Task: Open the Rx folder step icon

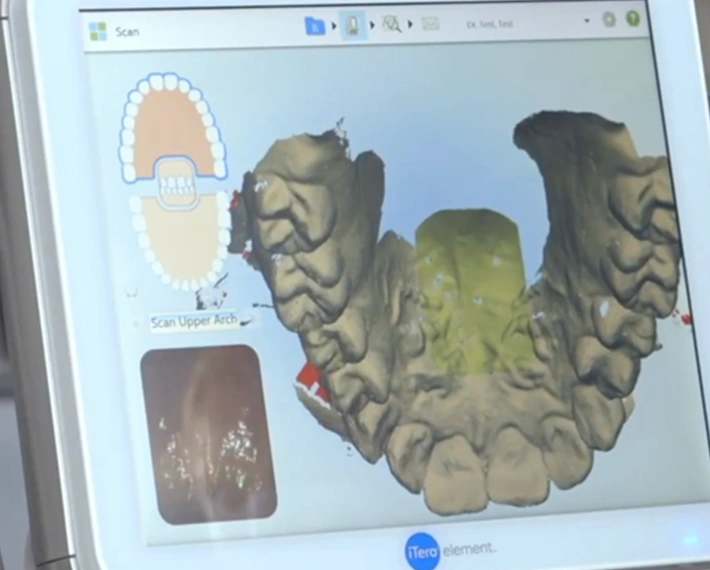Action: click(315, 26)
